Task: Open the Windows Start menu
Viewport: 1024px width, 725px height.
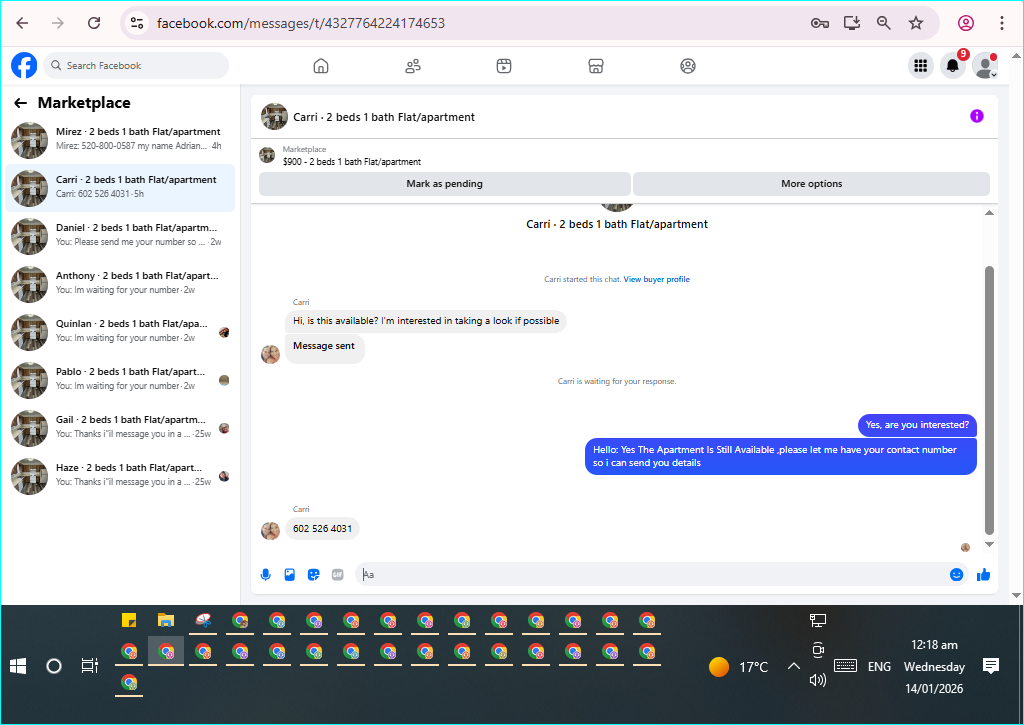Action: 18,666
